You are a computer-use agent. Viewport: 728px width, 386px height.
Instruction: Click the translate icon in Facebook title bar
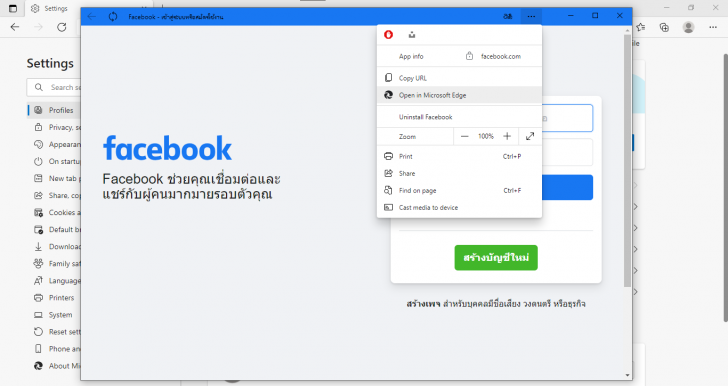click(x=507, y=16)
